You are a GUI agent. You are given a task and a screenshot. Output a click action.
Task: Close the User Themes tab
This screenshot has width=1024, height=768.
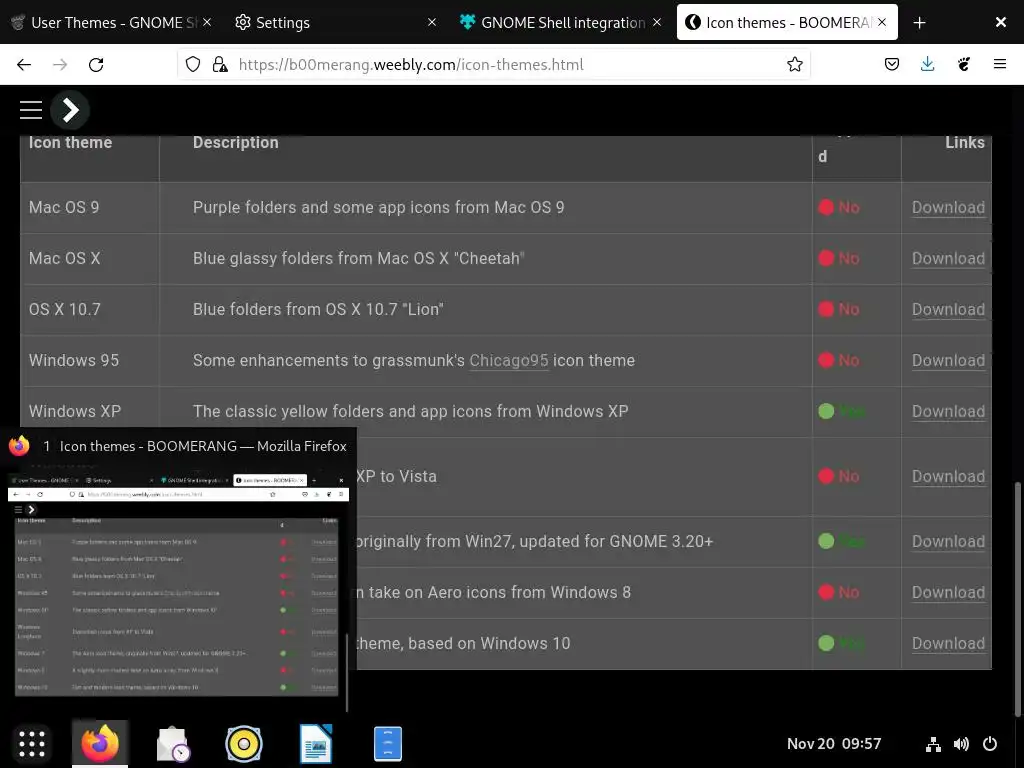[x=207, y=22]
